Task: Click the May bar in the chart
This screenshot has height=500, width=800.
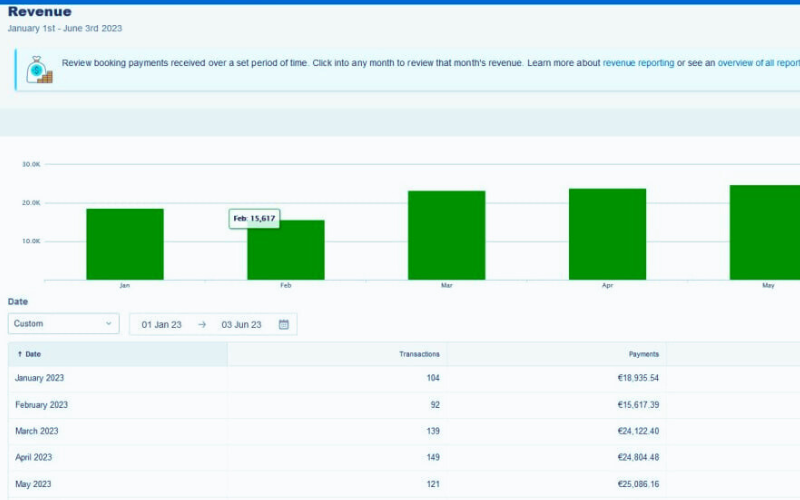Action: [765, 232]
